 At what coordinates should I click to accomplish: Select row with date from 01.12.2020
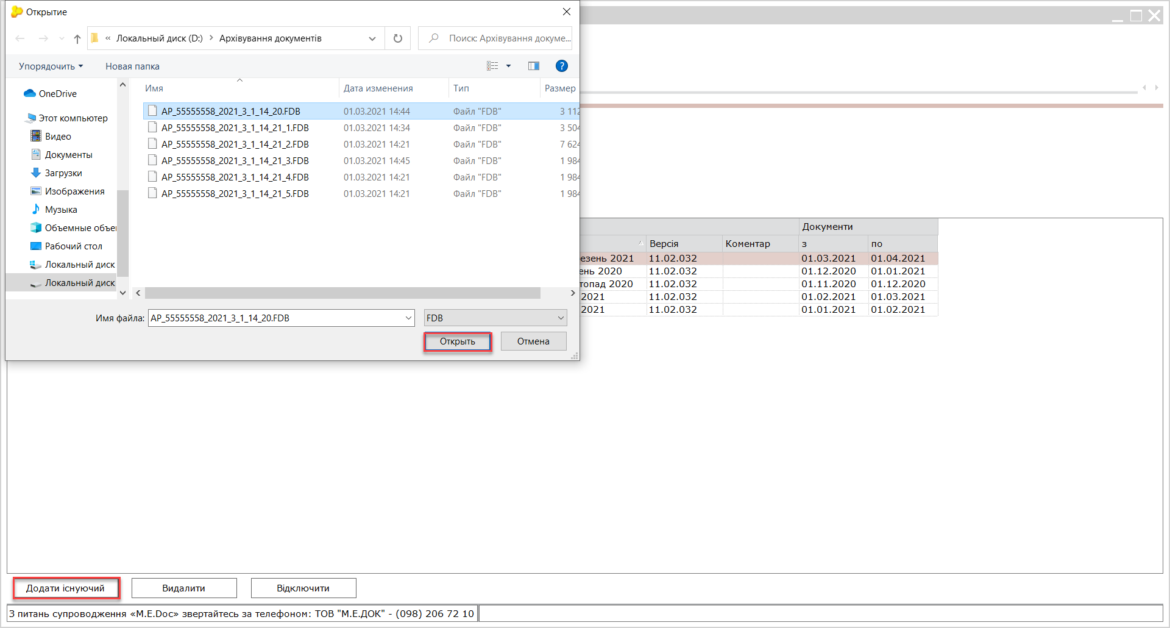coord(758,271)
